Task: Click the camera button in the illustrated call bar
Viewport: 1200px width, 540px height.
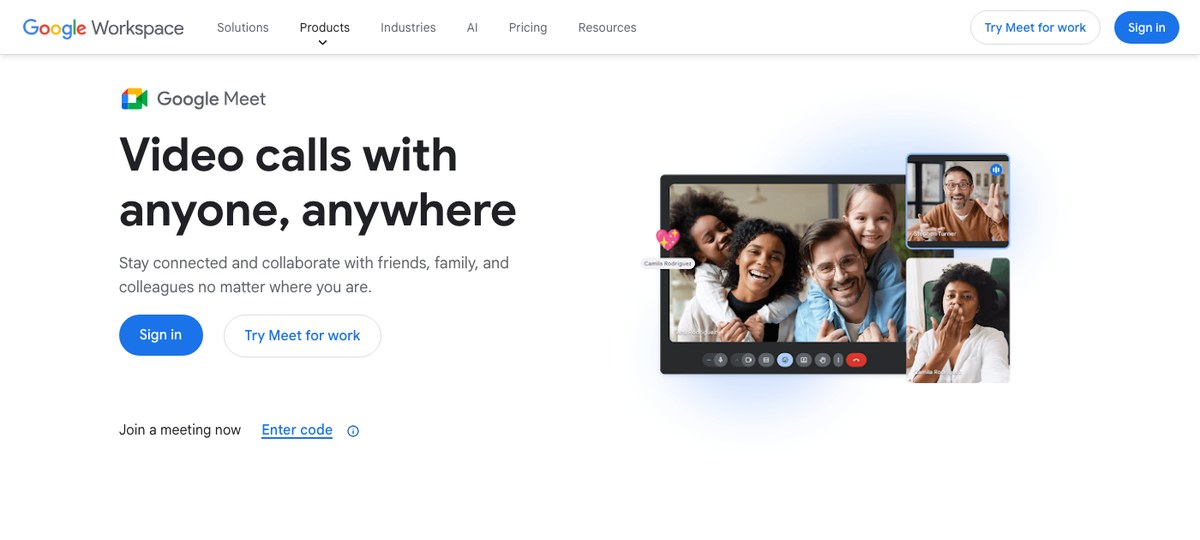Action: 748,360
